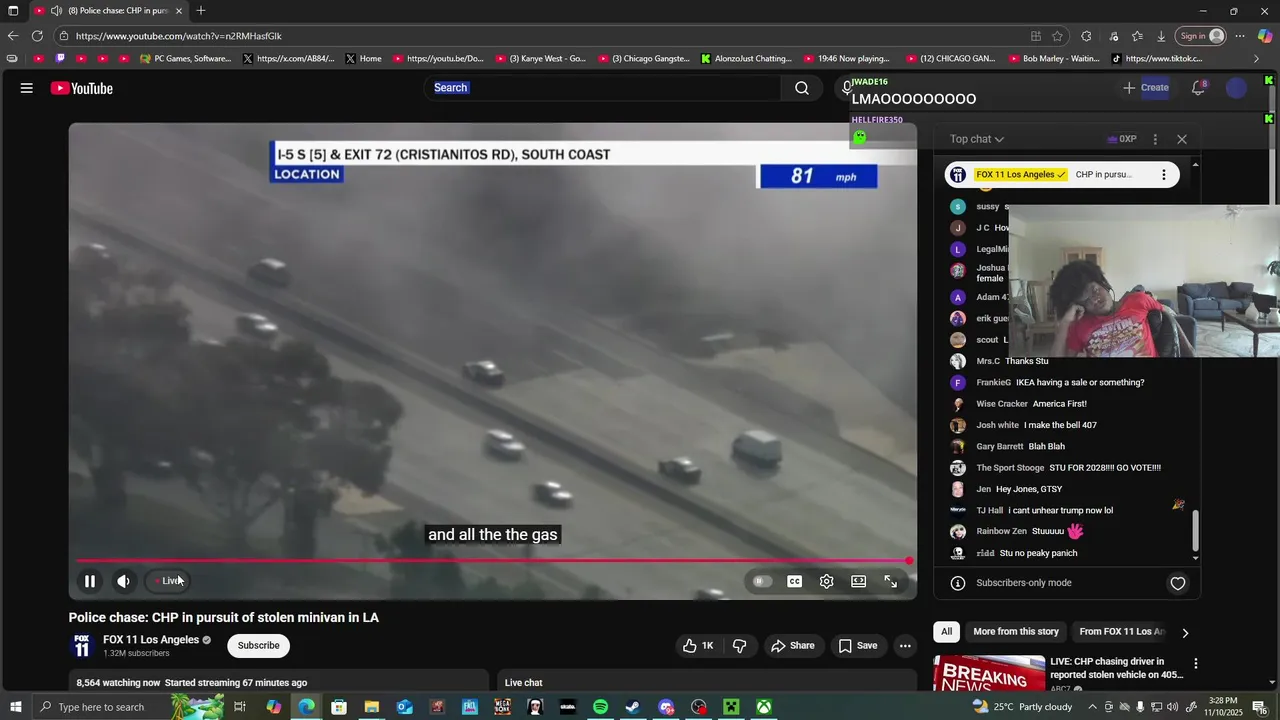Open Steam from the taskbar
The width and height of the screenshot is (1280, 720).
coord(633,707)
